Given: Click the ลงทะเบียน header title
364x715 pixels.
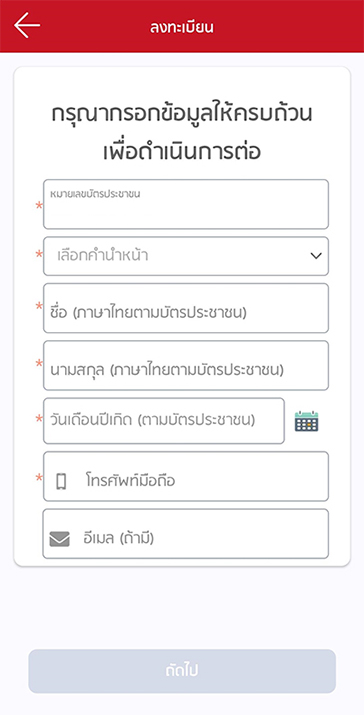Looking at the screenshot, I should coord(182,27).
